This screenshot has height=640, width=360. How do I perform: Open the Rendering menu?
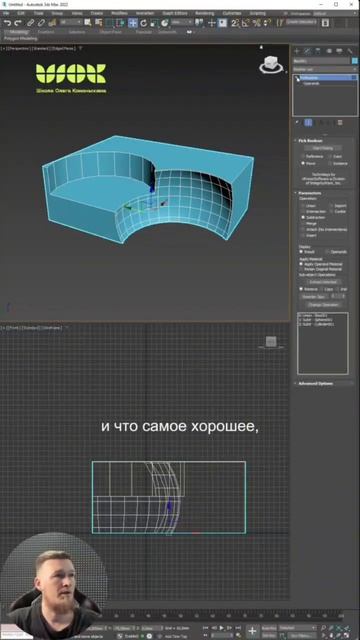(x=204, y=13)
